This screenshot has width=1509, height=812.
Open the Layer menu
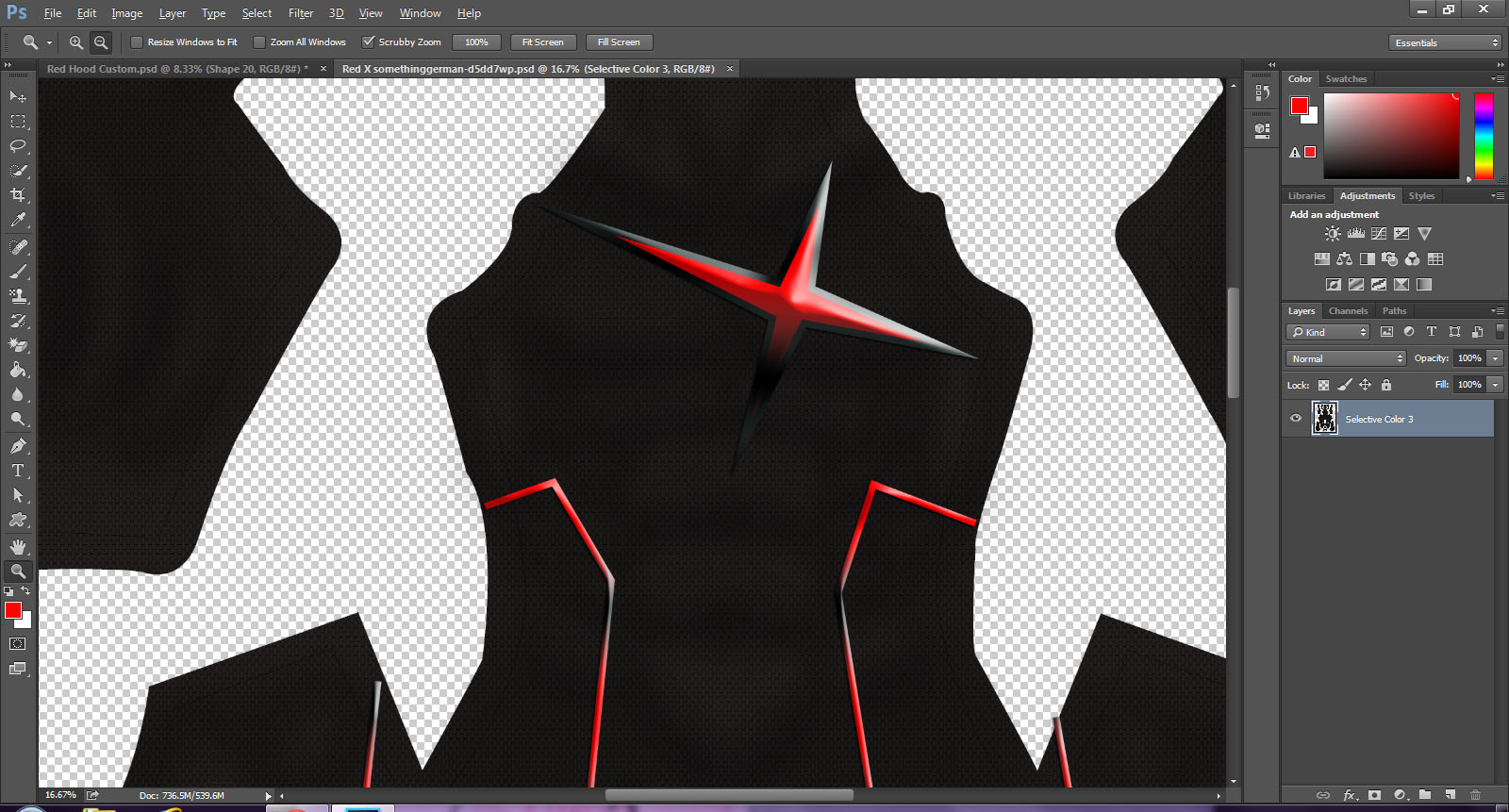pyautogui.click(x=173, y=13)
